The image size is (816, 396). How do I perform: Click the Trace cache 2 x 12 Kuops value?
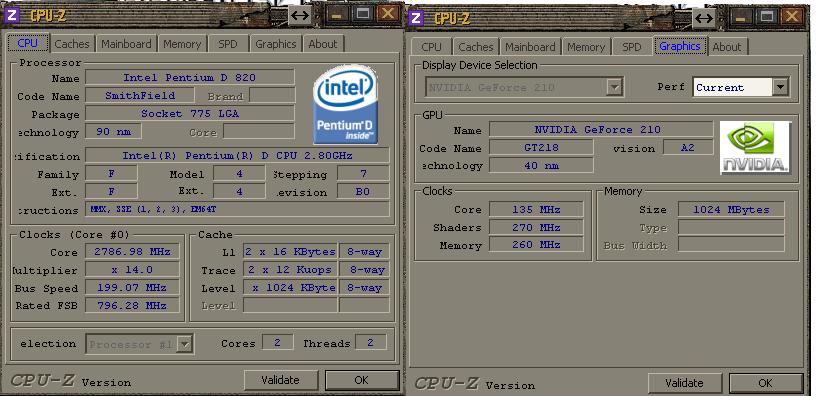click(290, 270)
